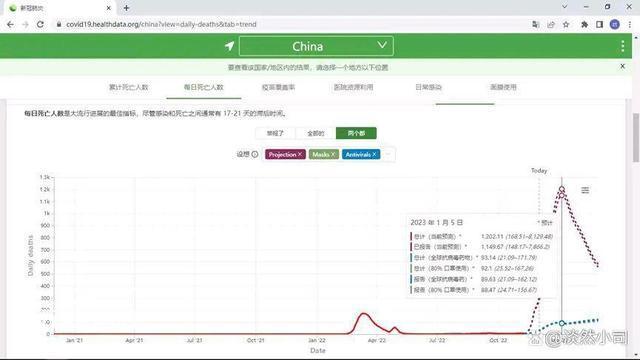Screen dimensions: 640x360
Task: Remove the Masks scenario tag
Action: point(333,154)
